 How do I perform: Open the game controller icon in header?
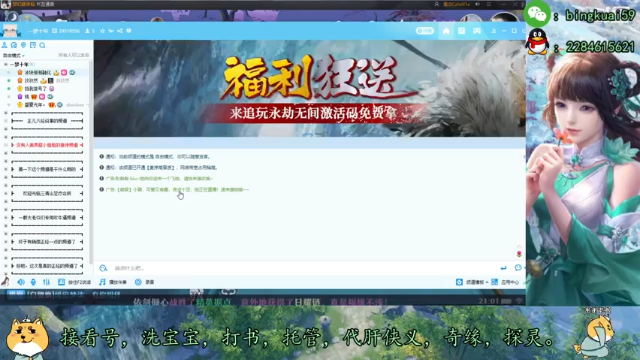tap(477, 31)
